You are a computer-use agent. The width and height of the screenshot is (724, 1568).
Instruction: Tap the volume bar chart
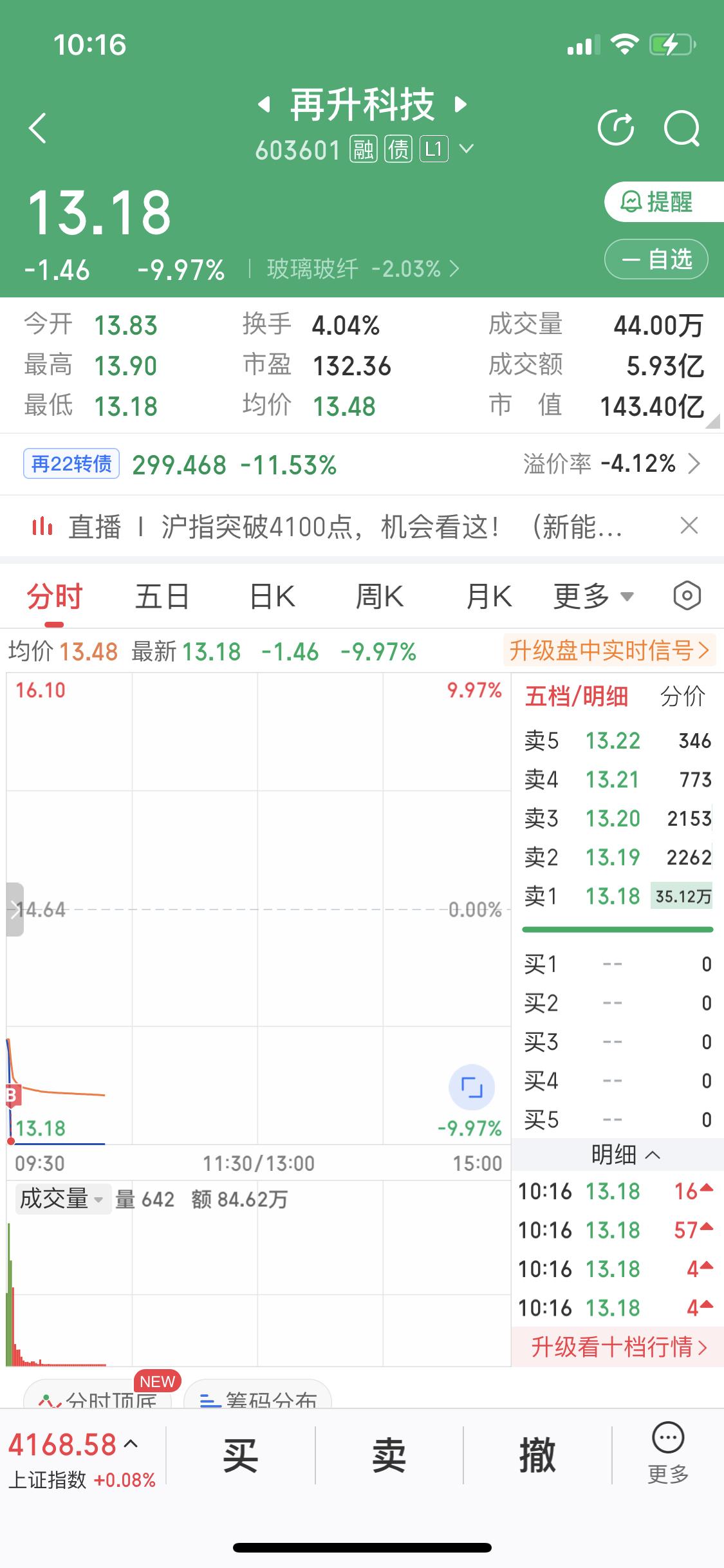(x=258, y=1273)
